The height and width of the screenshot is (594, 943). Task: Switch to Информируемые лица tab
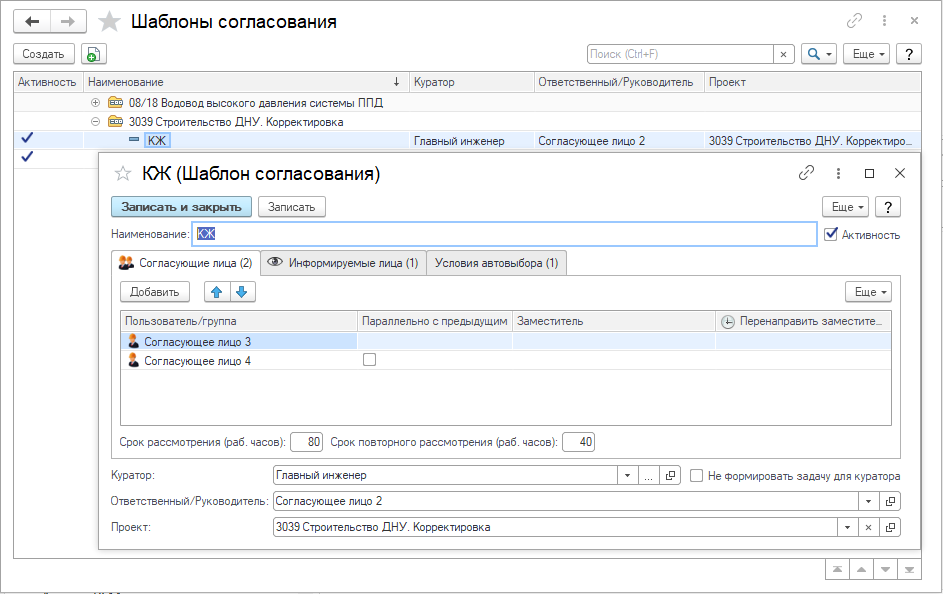point(343,263)
